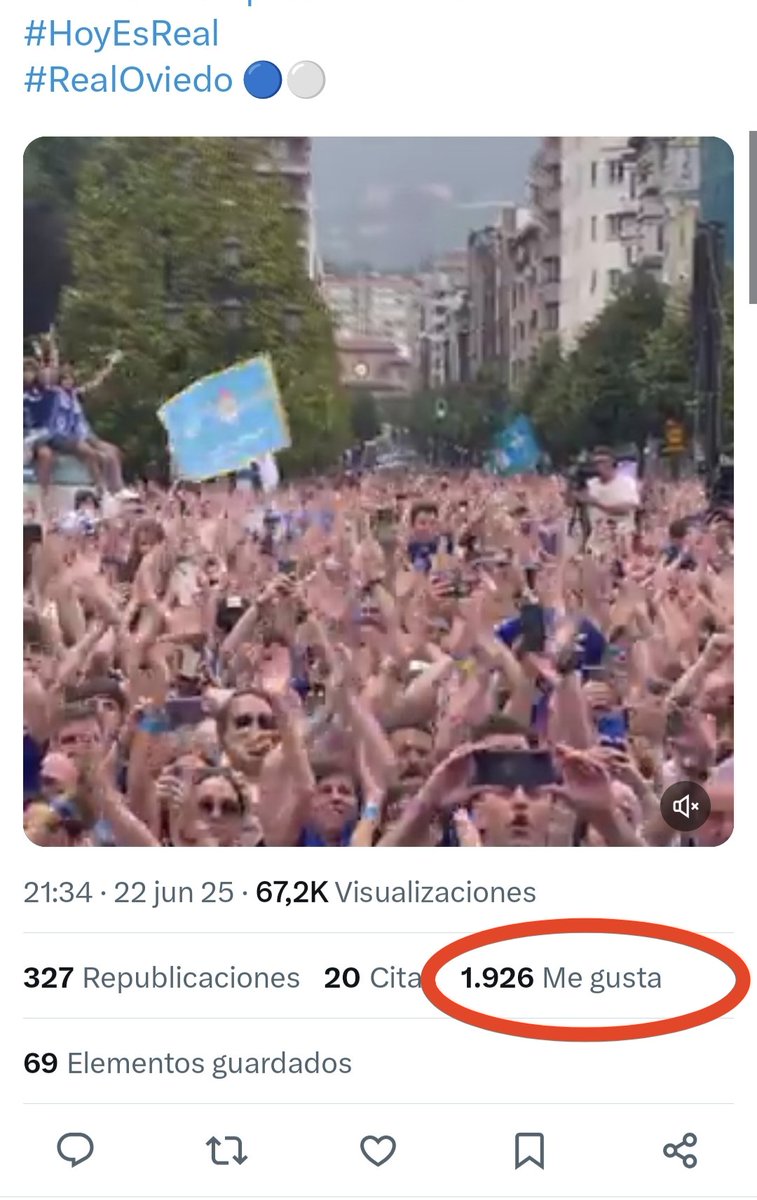Click the blue circle emoji after #RealOviedo
Image resolution: width=757 pixels, height=1200 pixels.
[x=262, y=81]
